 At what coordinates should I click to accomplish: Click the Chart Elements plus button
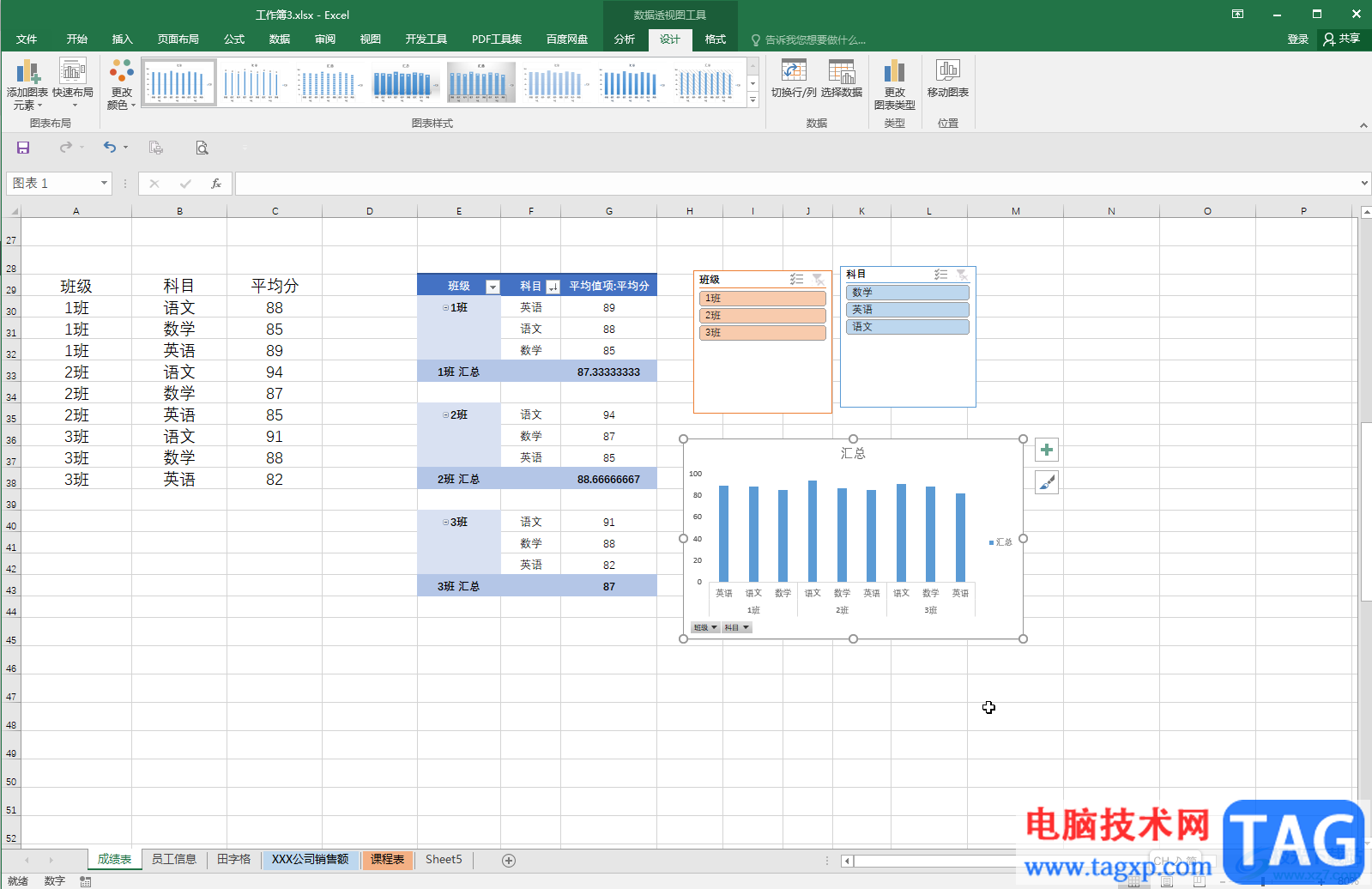tap(1047, 450)
